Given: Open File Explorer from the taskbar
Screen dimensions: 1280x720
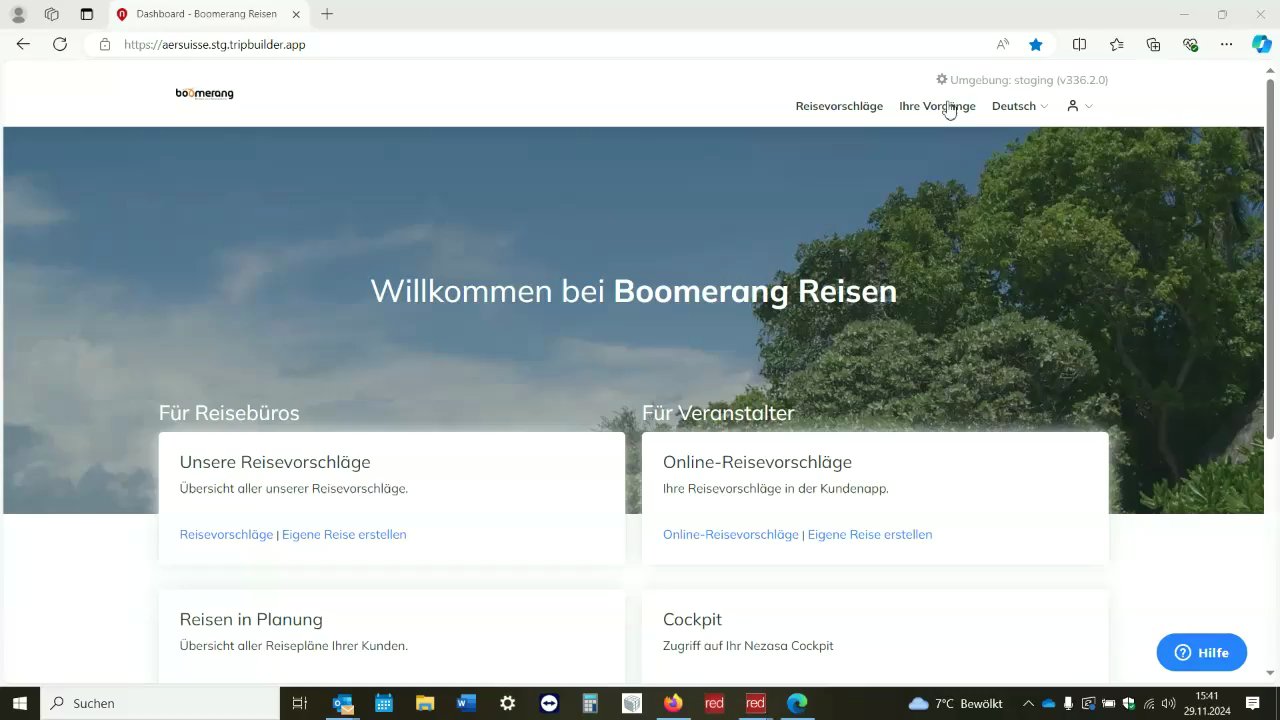Looking at the screenshot, I should [x=425, y=703].
